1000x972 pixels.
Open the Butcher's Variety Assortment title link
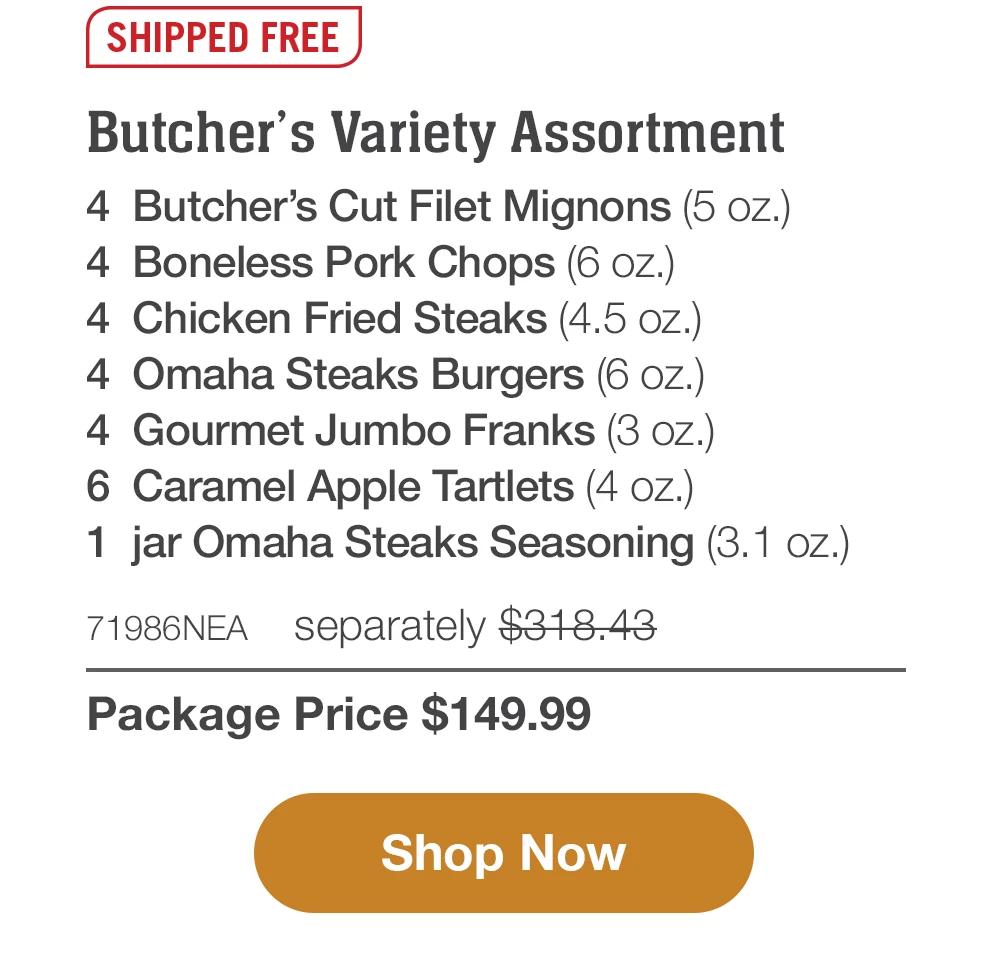[x=436, y=132]
